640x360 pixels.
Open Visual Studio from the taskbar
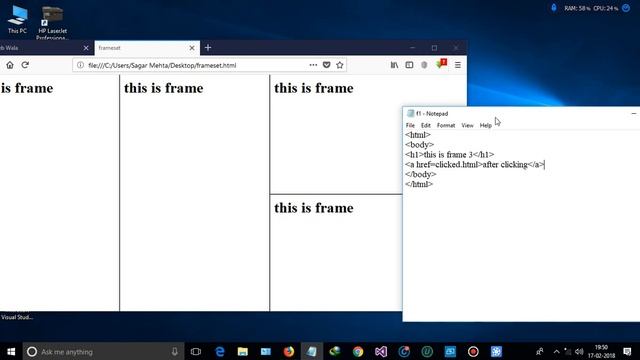(x=381, y=351)
